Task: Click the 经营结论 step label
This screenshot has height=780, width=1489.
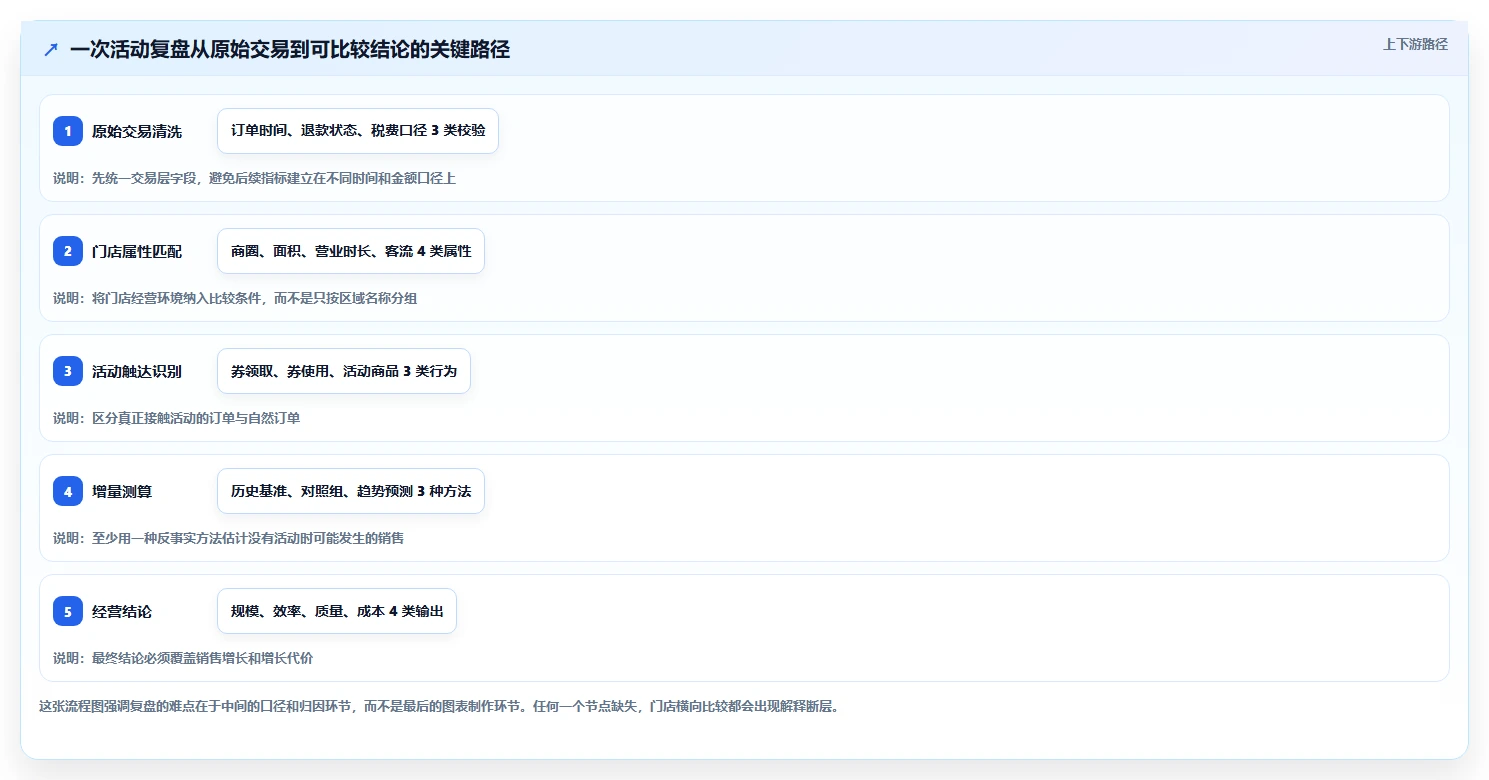Action: tap(122, 611)
